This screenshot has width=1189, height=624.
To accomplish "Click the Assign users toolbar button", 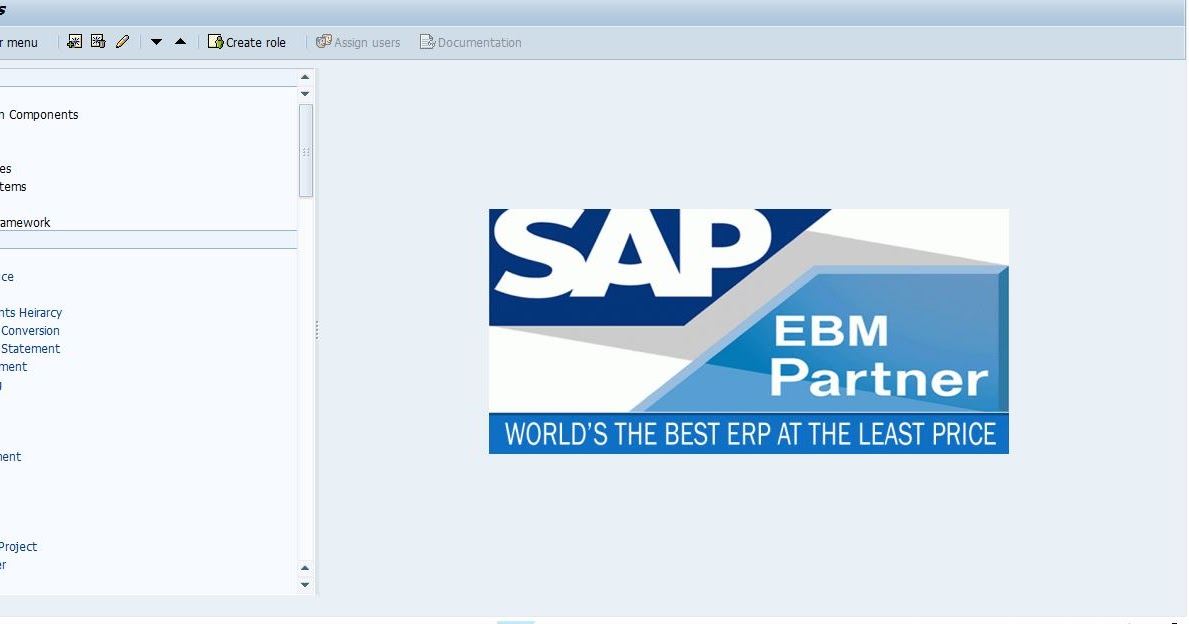I will coord(358,42).
